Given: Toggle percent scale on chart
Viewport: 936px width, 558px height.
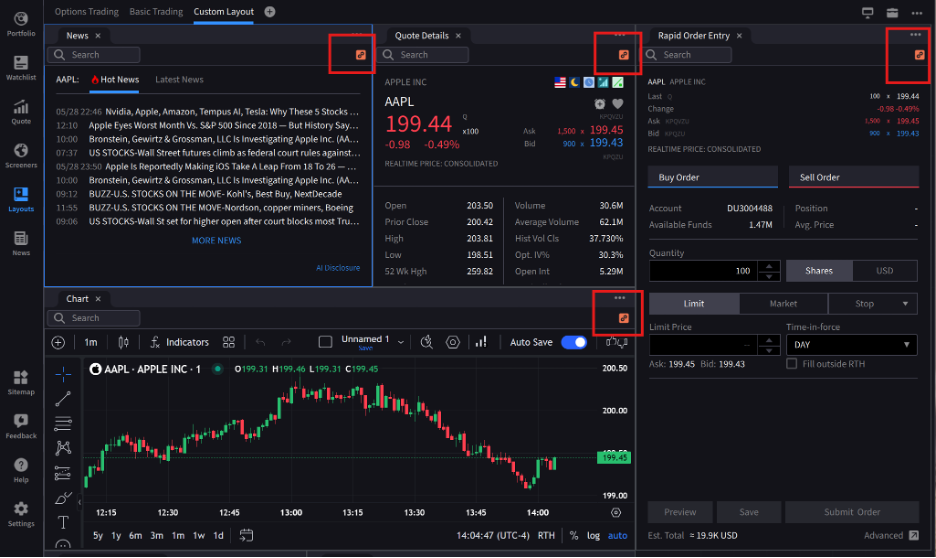Looking at the screenshot, I should coord(574,535).
